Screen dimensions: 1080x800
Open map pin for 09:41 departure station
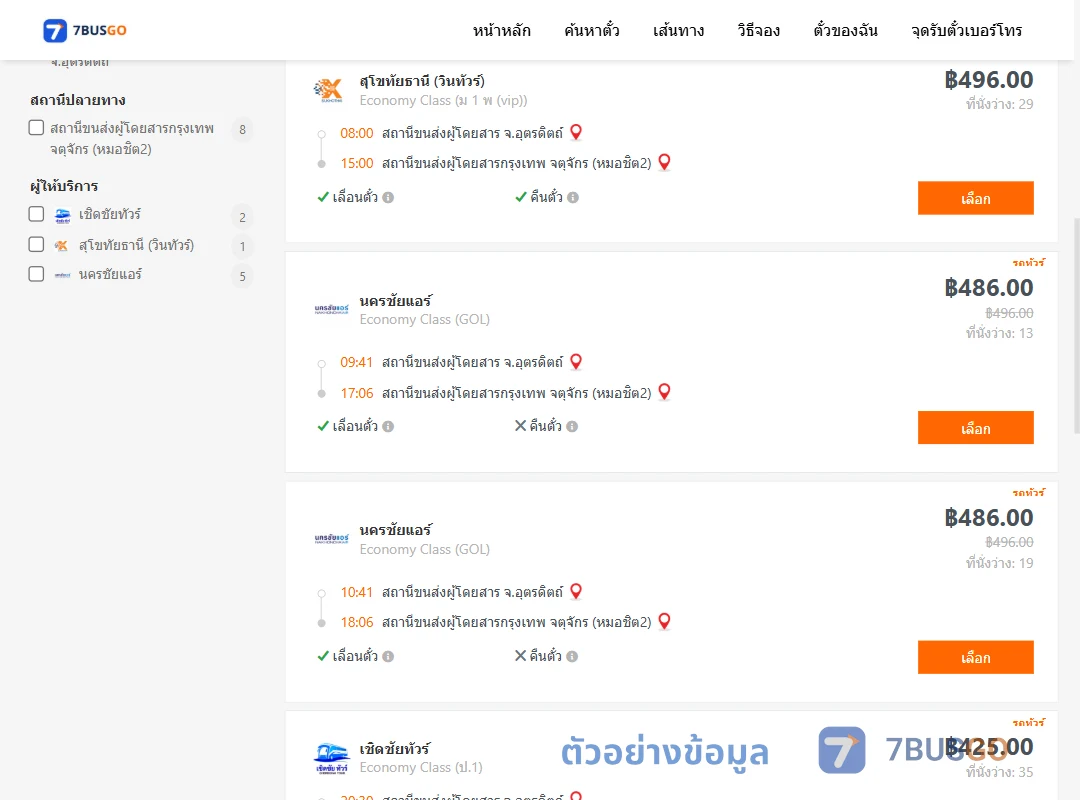coord(577,361)
